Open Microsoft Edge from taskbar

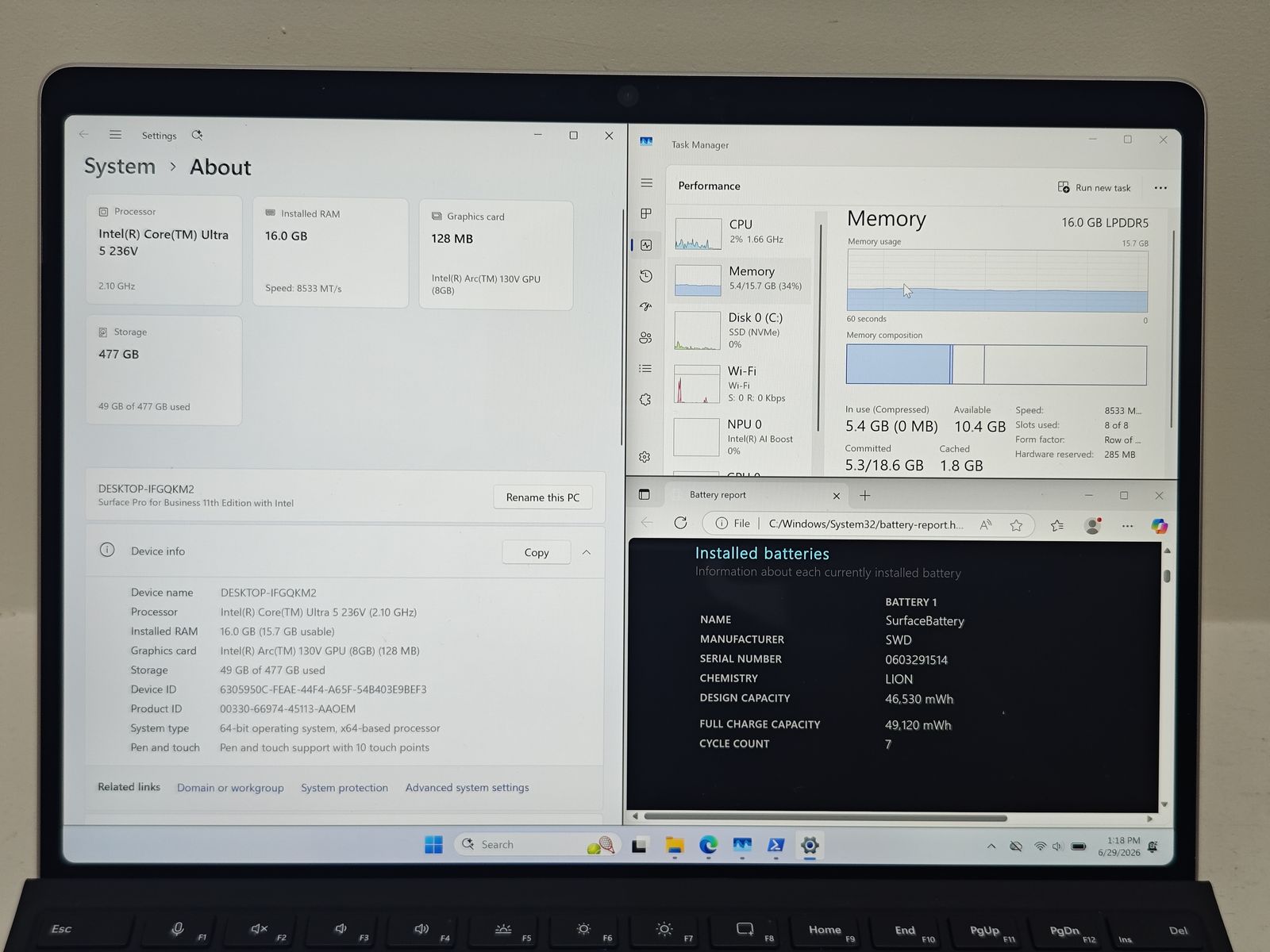[x=708, y=846]
